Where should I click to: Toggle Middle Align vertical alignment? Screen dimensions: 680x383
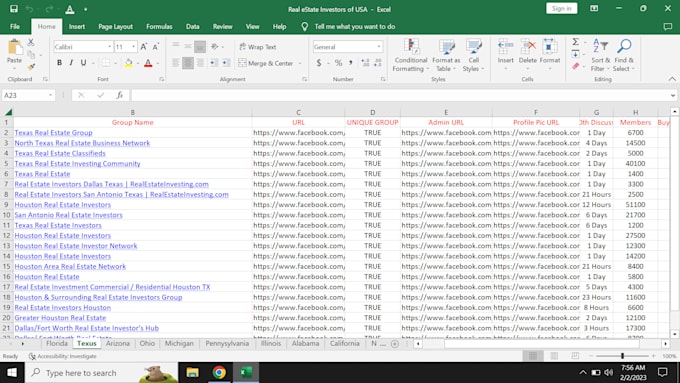click(x=188, y=46)
